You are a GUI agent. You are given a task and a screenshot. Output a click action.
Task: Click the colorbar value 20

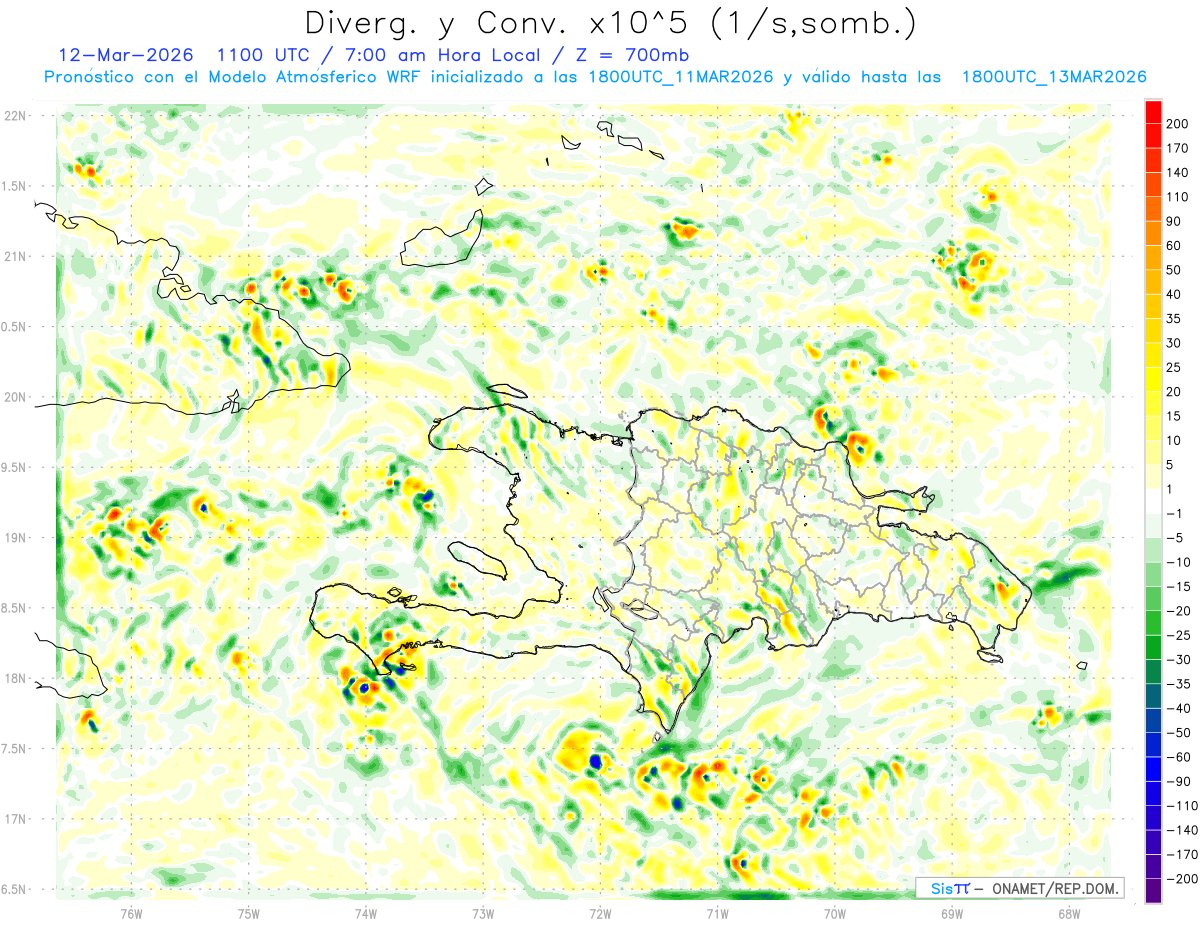[x=1174, y=392]
